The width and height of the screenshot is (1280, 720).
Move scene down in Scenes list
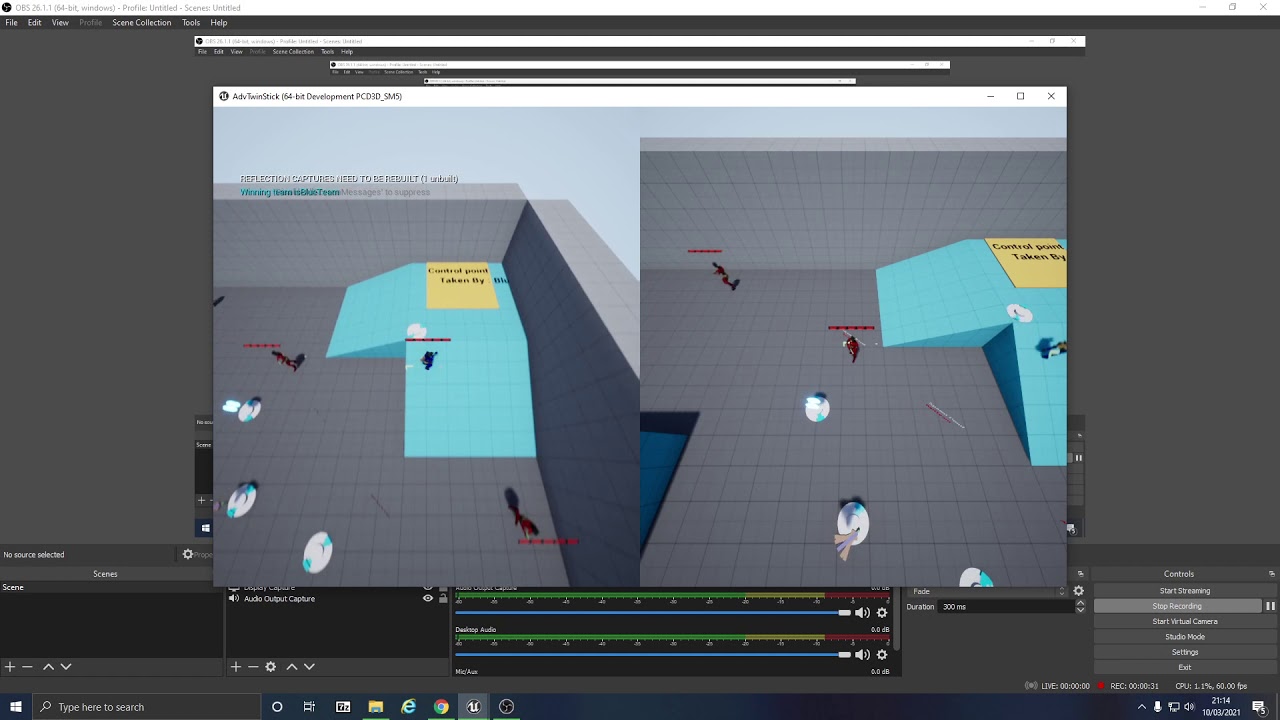click(66, 666)
